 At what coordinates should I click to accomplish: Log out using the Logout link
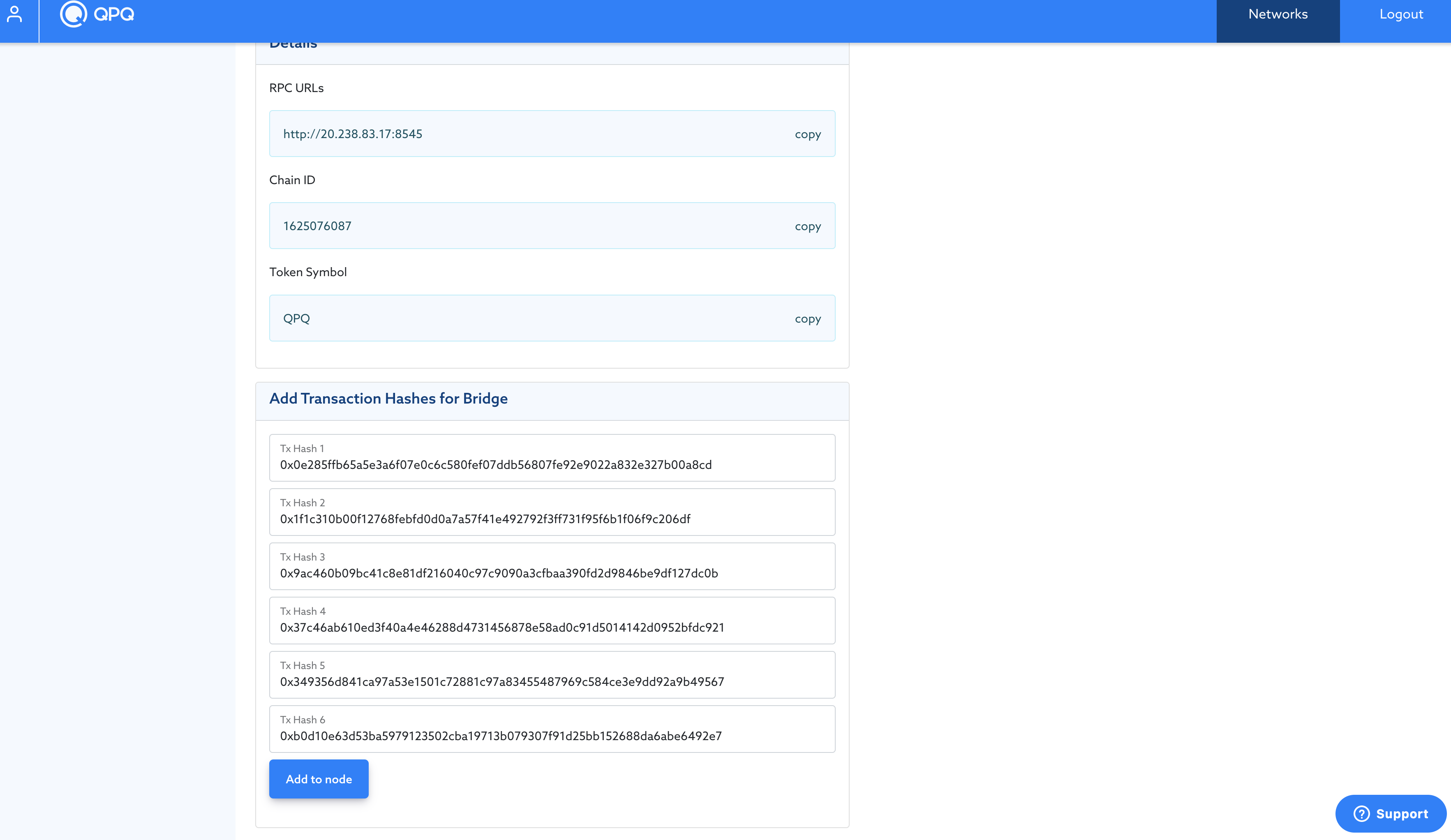click(x=1401, y=14)
